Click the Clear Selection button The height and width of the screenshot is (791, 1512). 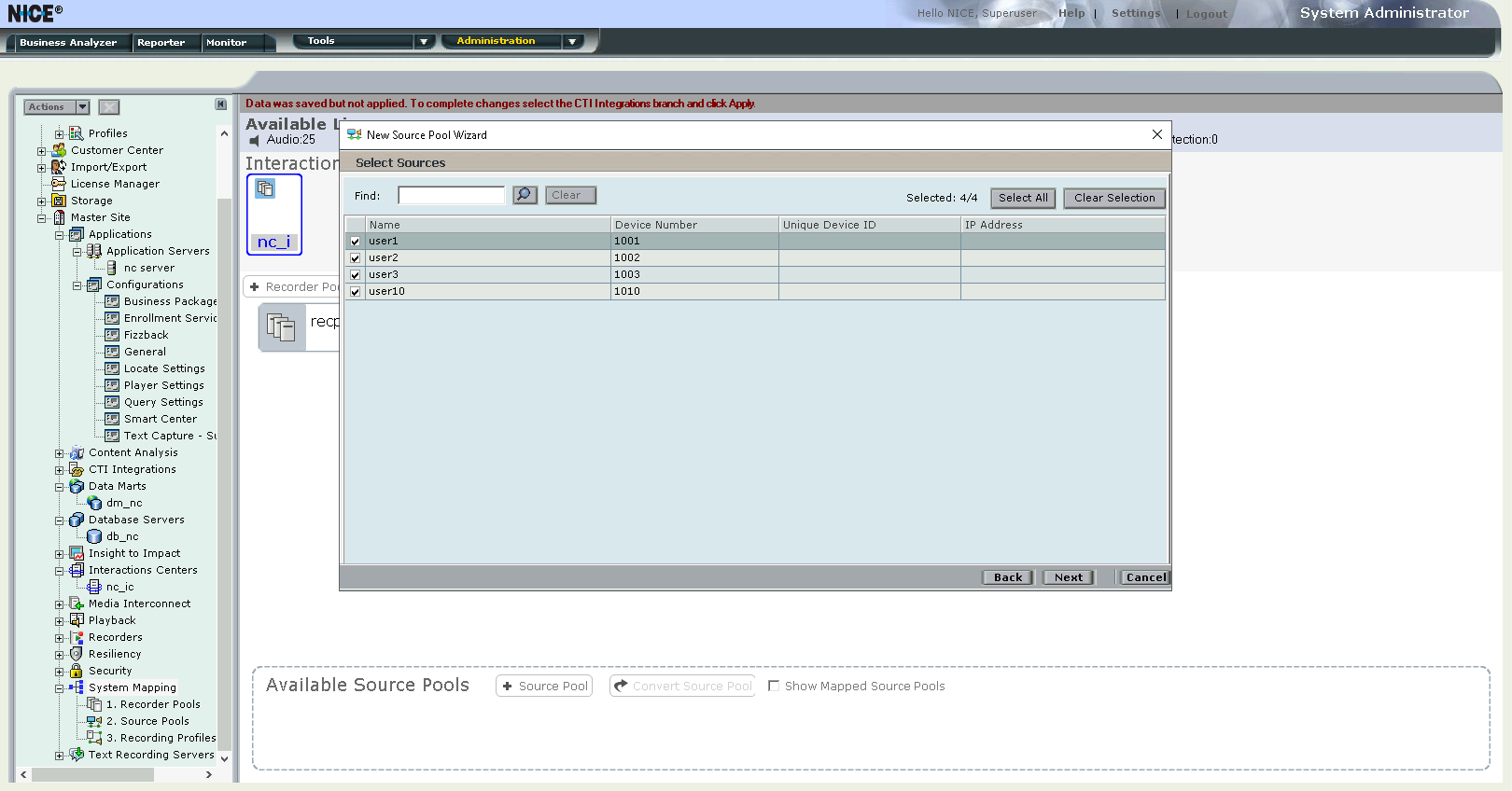[1113, 198]
